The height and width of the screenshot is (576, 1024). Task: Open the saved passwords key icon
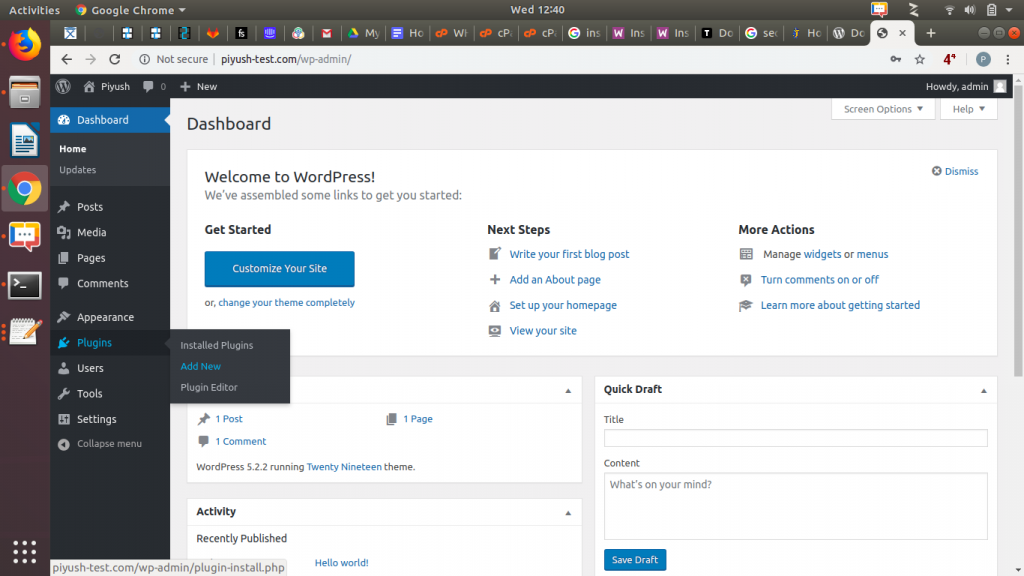tap(895, 59)
